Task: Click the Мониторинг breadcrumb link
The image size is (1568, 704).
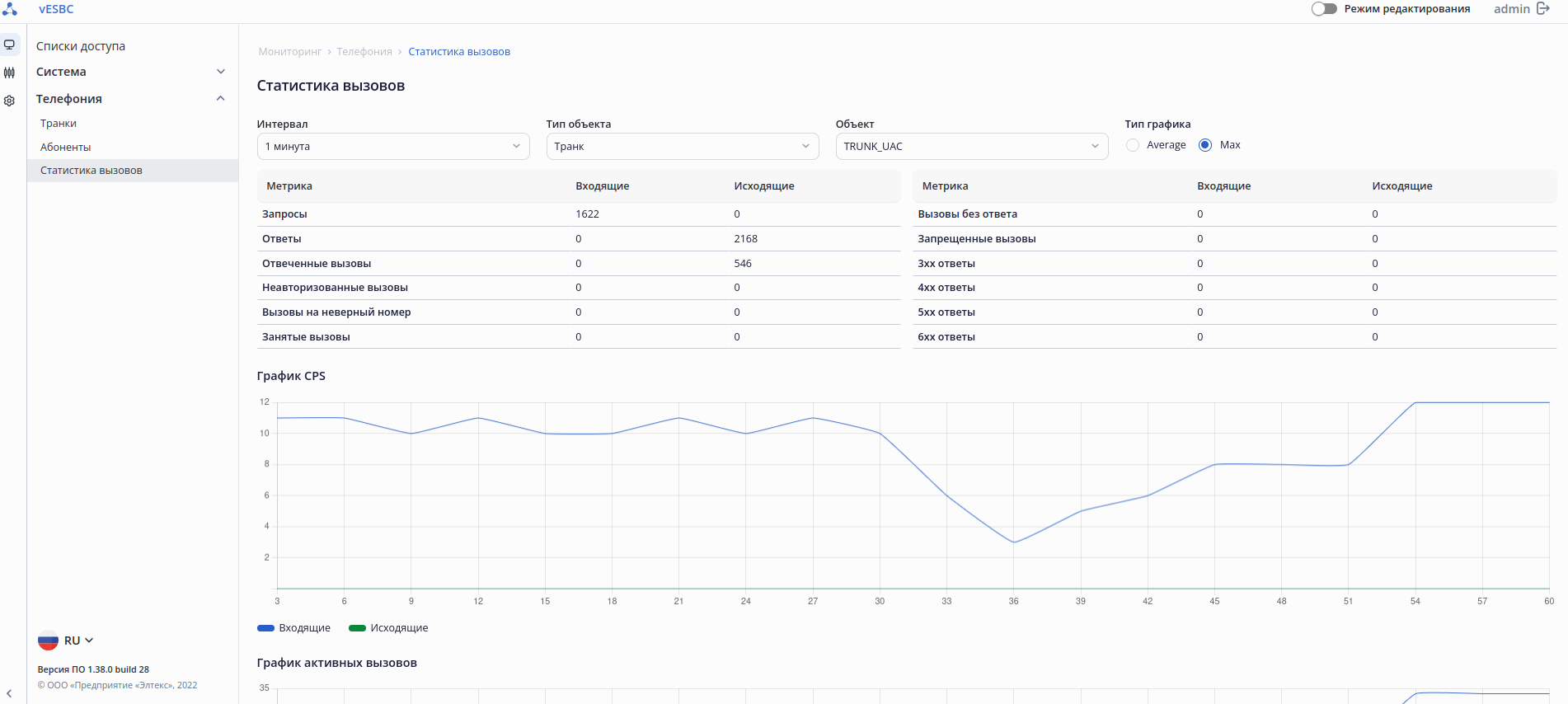Action: click(x=289, y=52)
